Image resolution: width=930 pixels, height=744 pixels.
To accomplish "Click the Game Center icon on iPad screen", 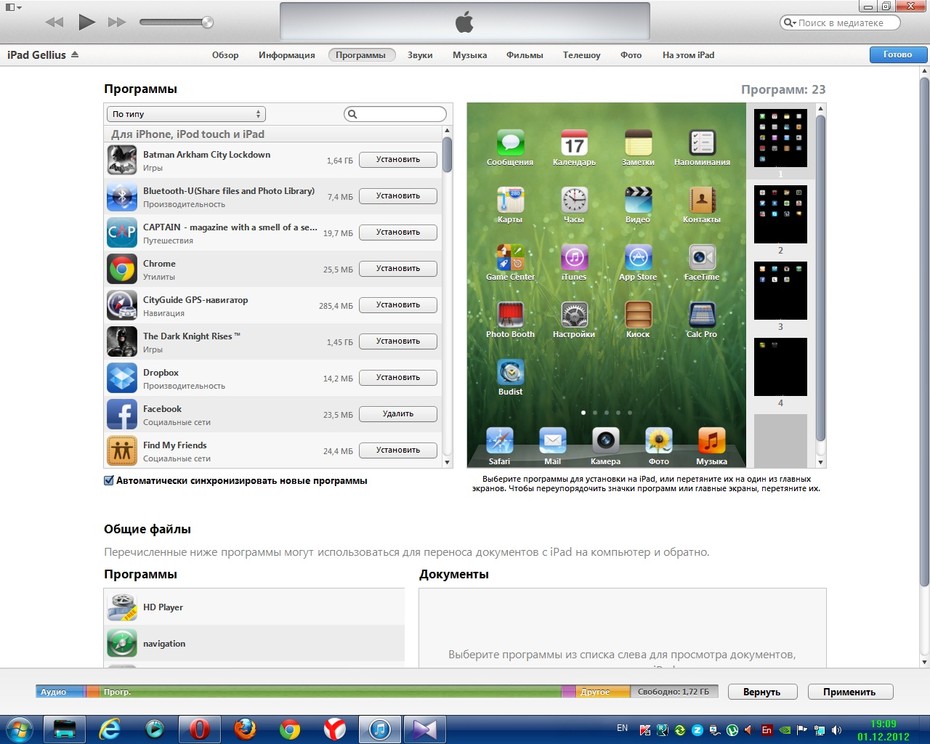I will tap(510, 258).
